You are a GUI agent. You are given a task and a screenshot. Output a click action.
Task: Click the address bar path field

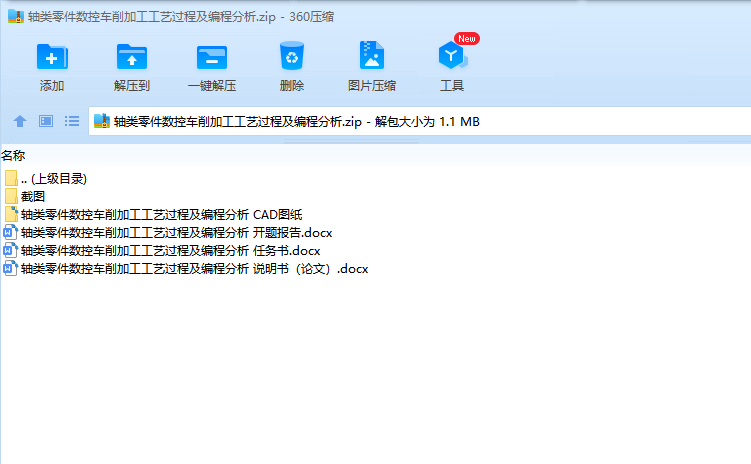point(419,122)
